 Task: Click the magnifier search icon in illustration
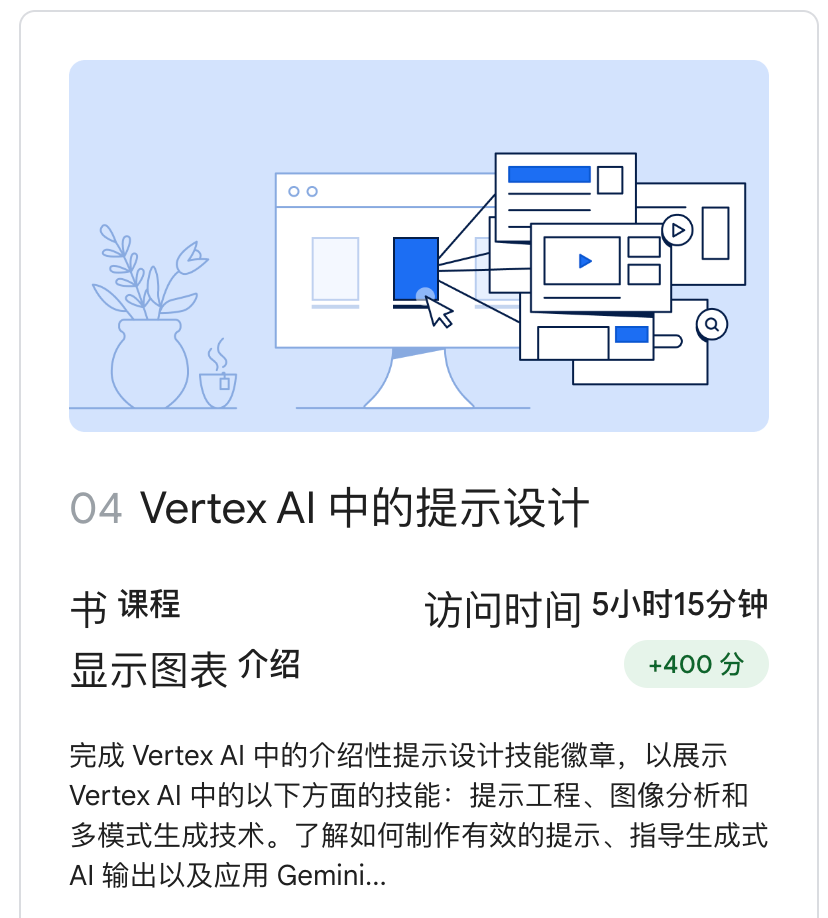[x=712, y=324]
